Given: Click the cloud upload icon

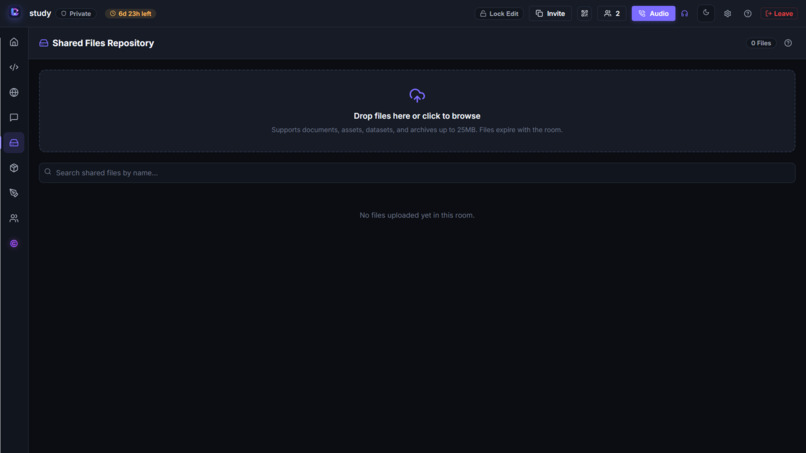Looking at the screenshot, I should coord(417,95).
